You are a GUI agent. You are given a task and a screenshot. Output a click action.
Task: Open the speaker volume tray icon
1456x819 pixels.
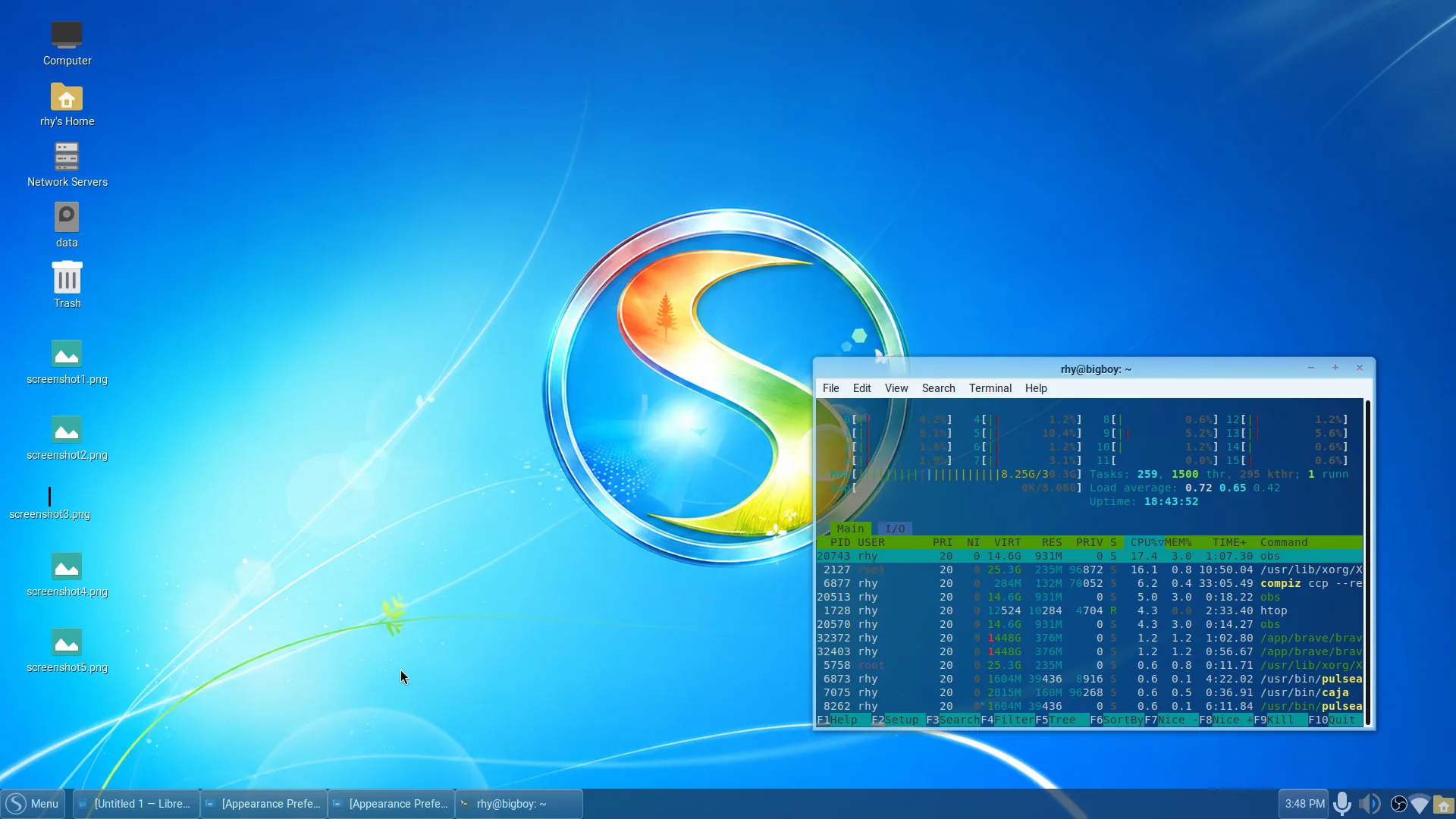(1370, 804)
